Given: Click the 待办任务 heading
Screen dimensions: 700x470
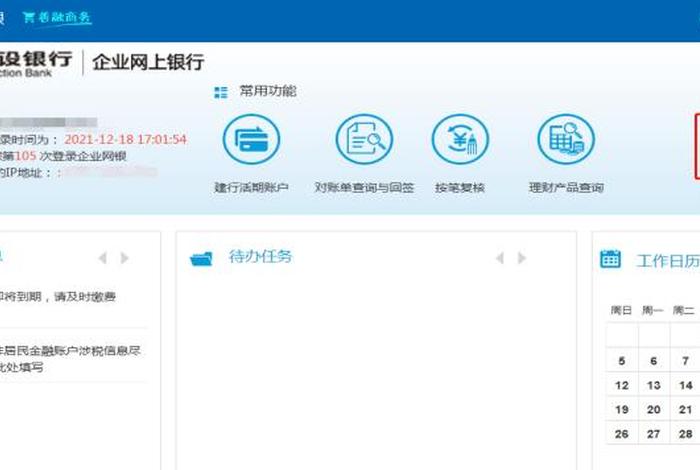Looking at the screenshot, I should click(x=260, y=257).
